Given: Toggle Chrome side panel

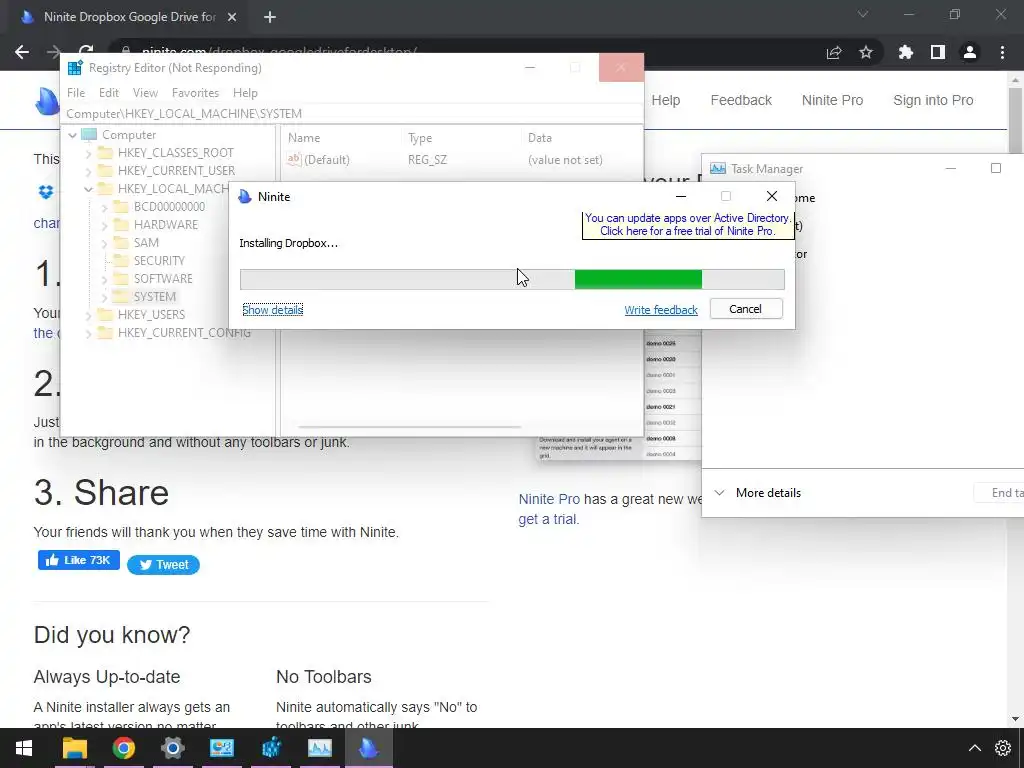Looking at the screenshot, I should 938,52.
